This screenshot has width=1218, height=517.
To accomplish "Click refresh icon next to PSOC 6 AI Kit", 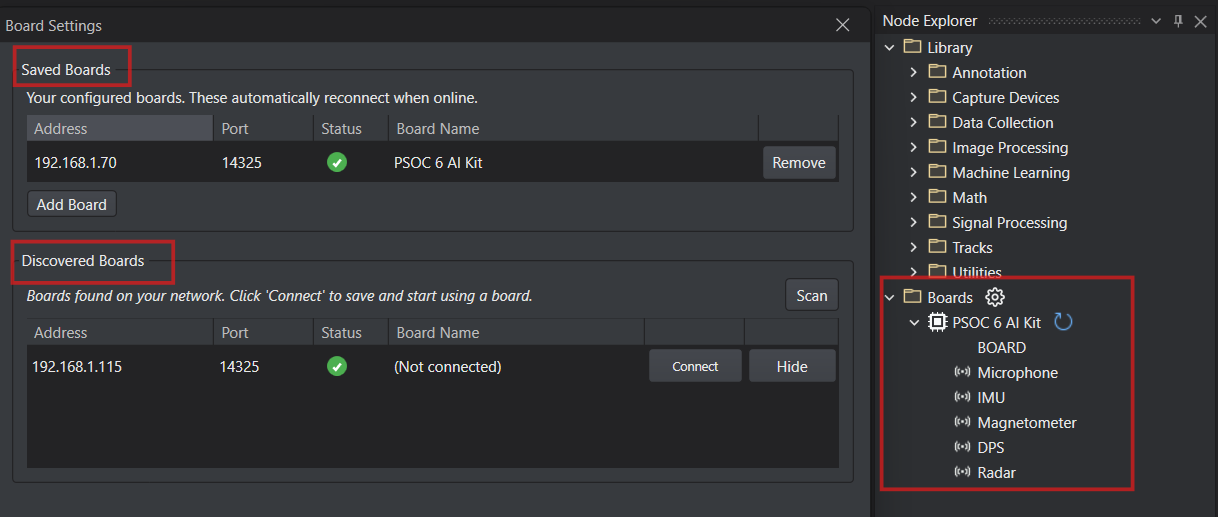I will [1064, 322].
